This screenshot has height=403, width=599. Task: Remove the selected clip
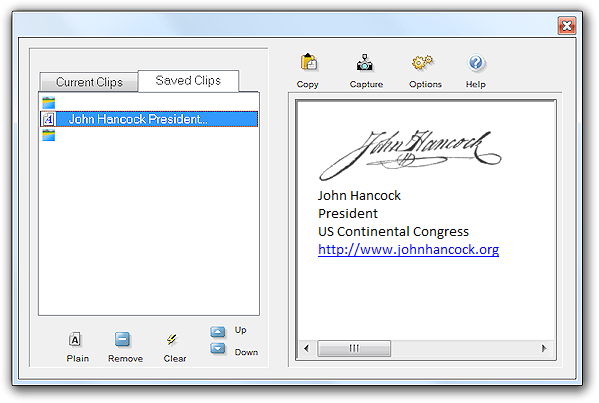click(122, 339)
